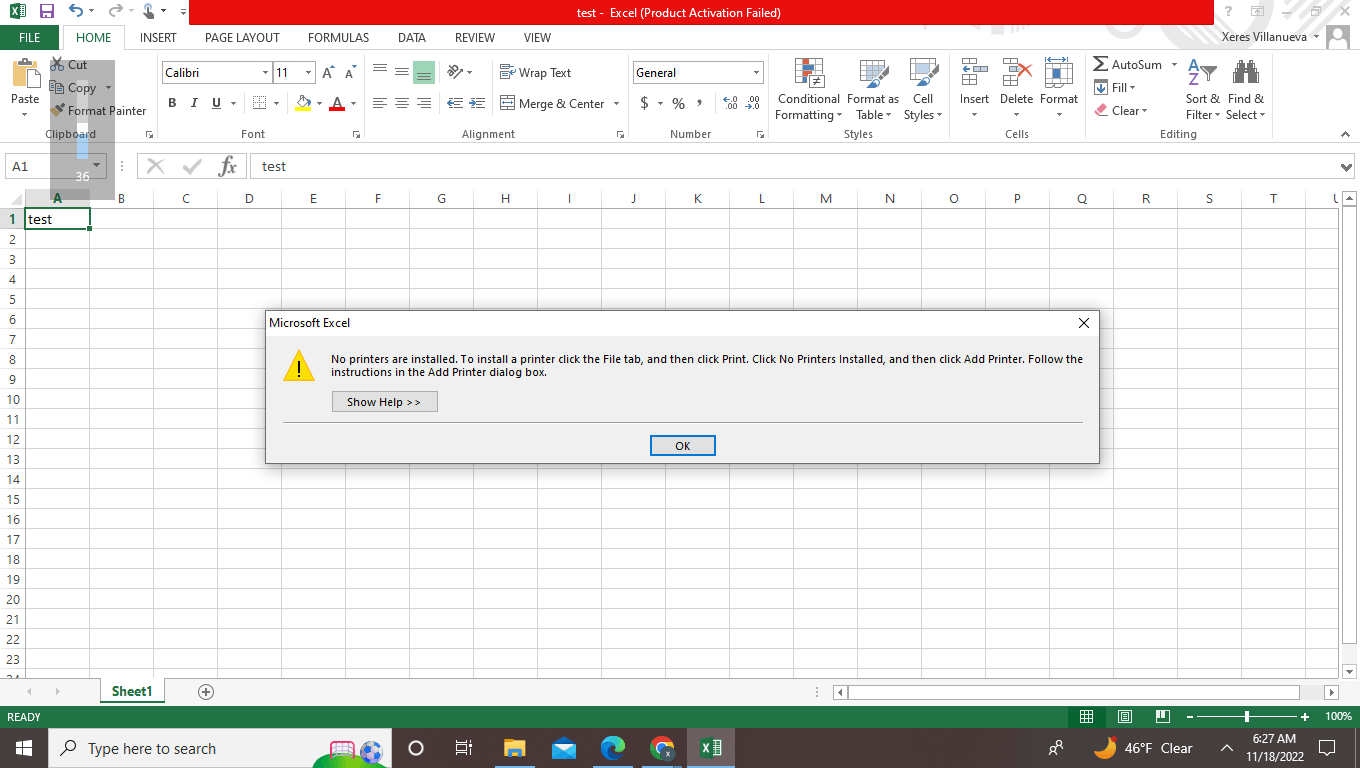Screen dimensions: 1360x768
Task: Click the Paste clipboard icon
Action: 25,75
